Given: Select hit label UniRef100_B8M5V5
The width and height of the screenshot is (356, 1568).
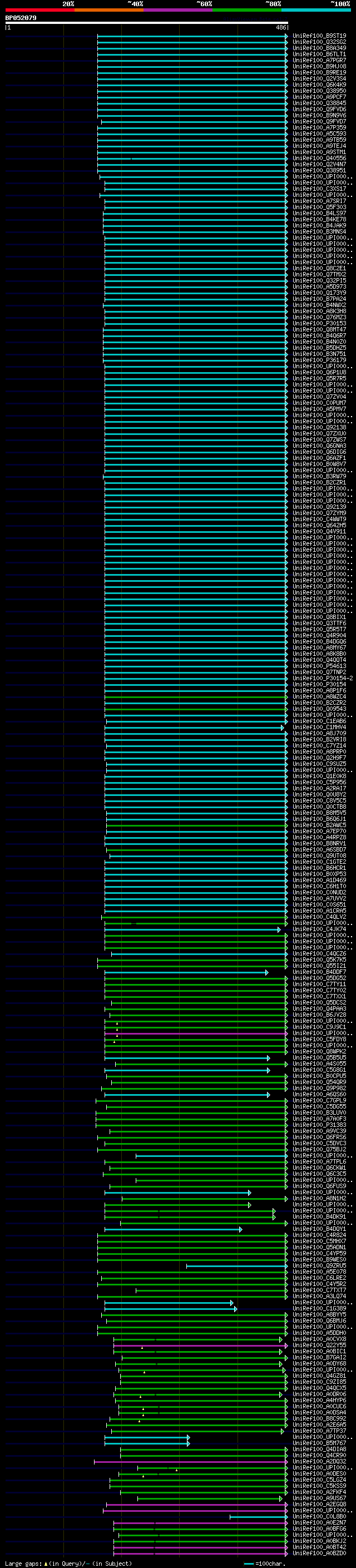Looking at the screenshot, I should (319, 813).
